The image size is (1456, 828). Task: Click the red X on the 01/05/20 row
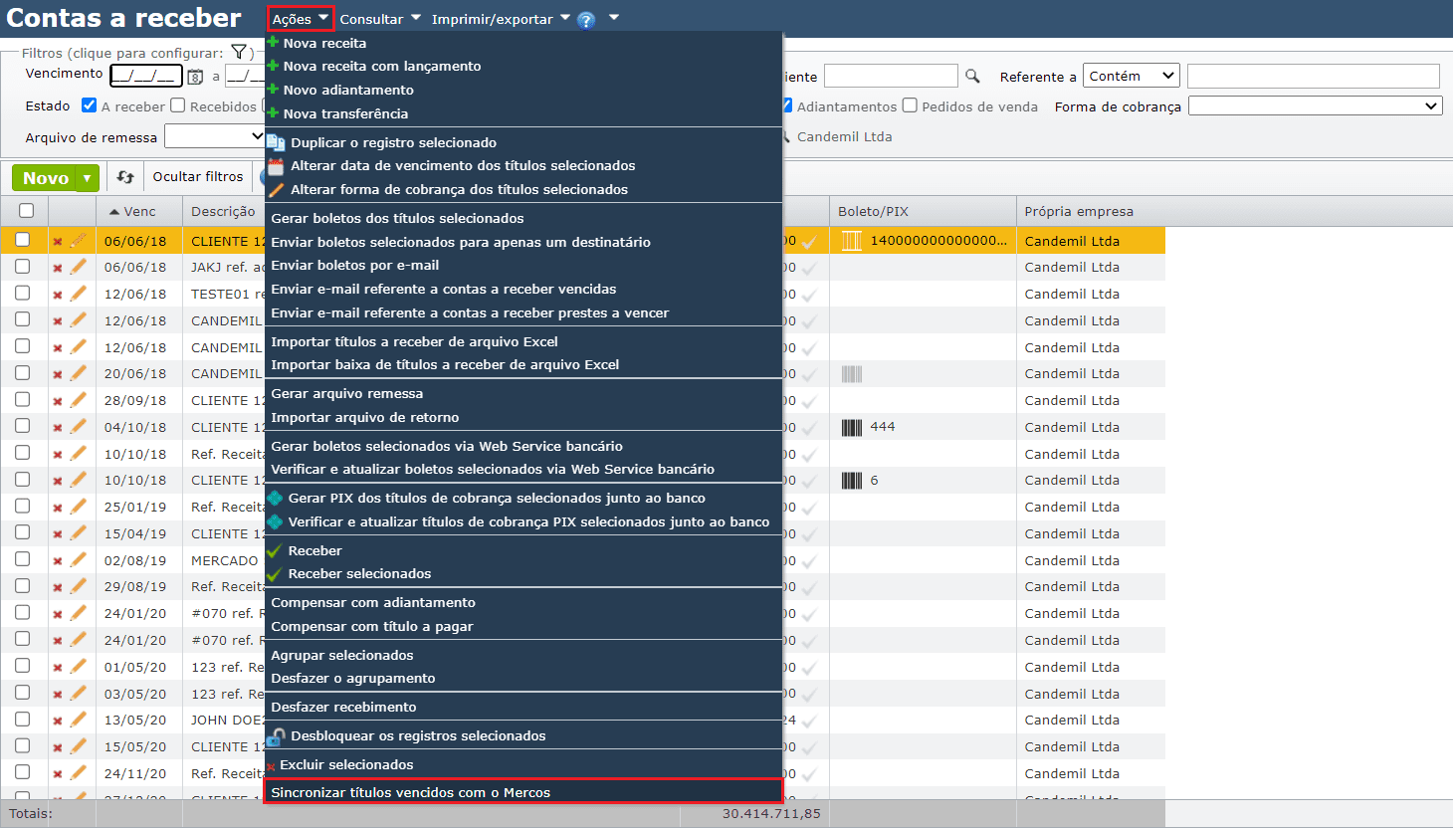(x=58, y=668)
